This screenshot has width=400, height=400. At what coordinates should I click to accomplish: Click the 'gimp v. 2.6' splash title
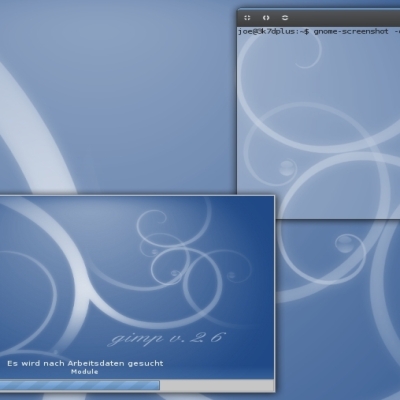166,338
